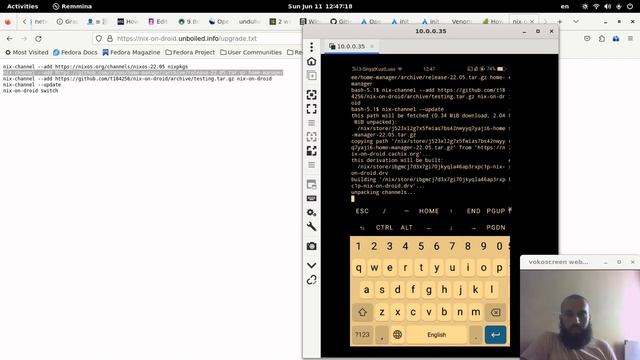The image size is (640, 360).
Task: Expand the Fedora Project bookmark folder
Action: point(190,52)
